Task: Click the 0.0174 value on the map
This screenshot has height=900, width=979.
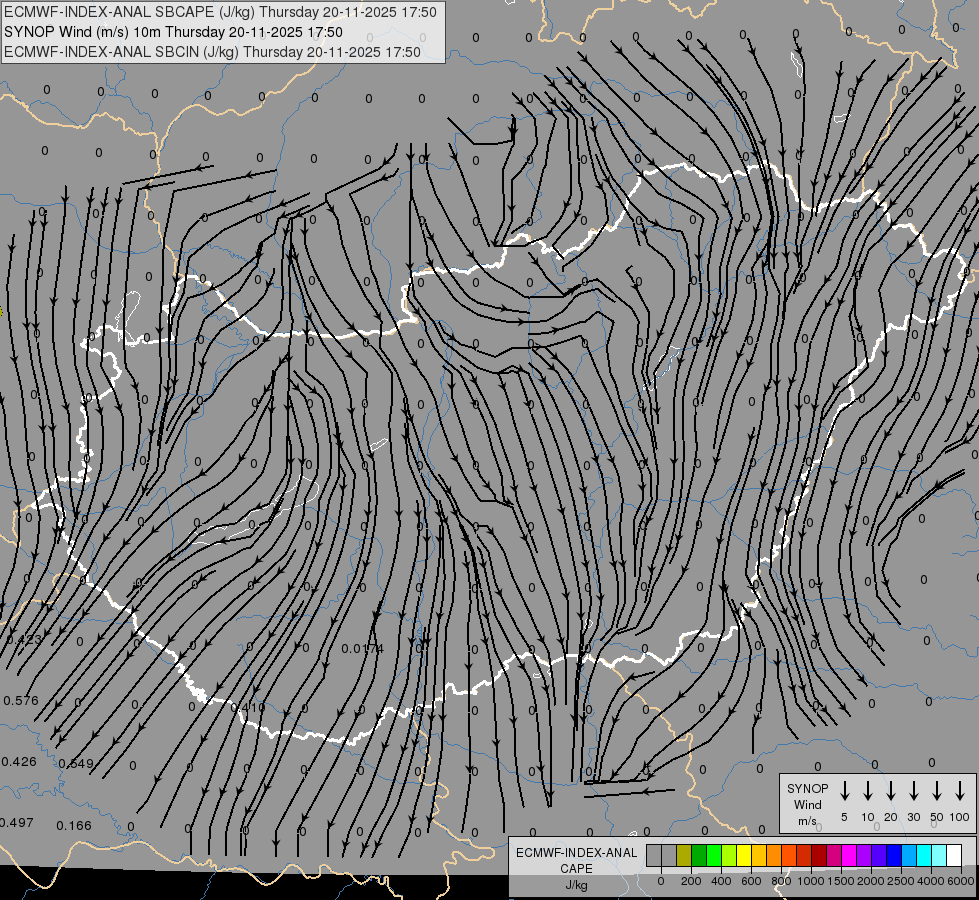Action: point(362,649)
